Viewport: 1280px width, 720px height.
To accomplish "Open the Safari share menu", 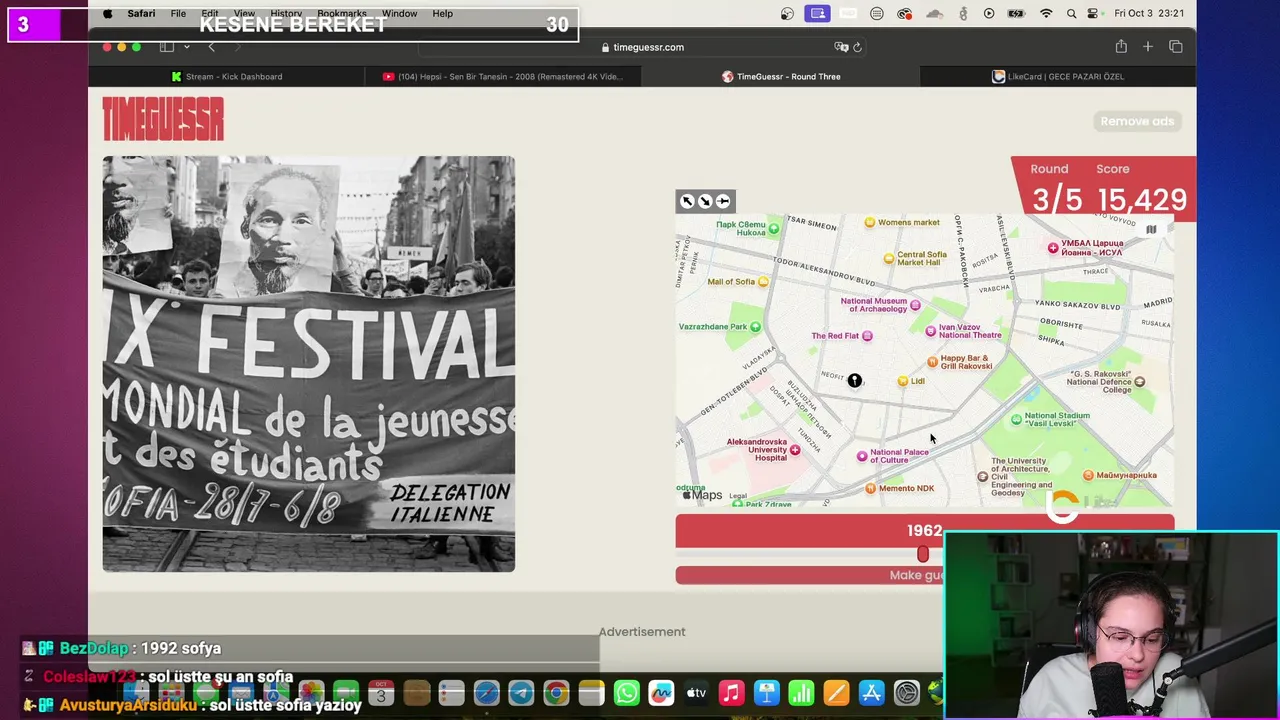I will point(1121,47).
